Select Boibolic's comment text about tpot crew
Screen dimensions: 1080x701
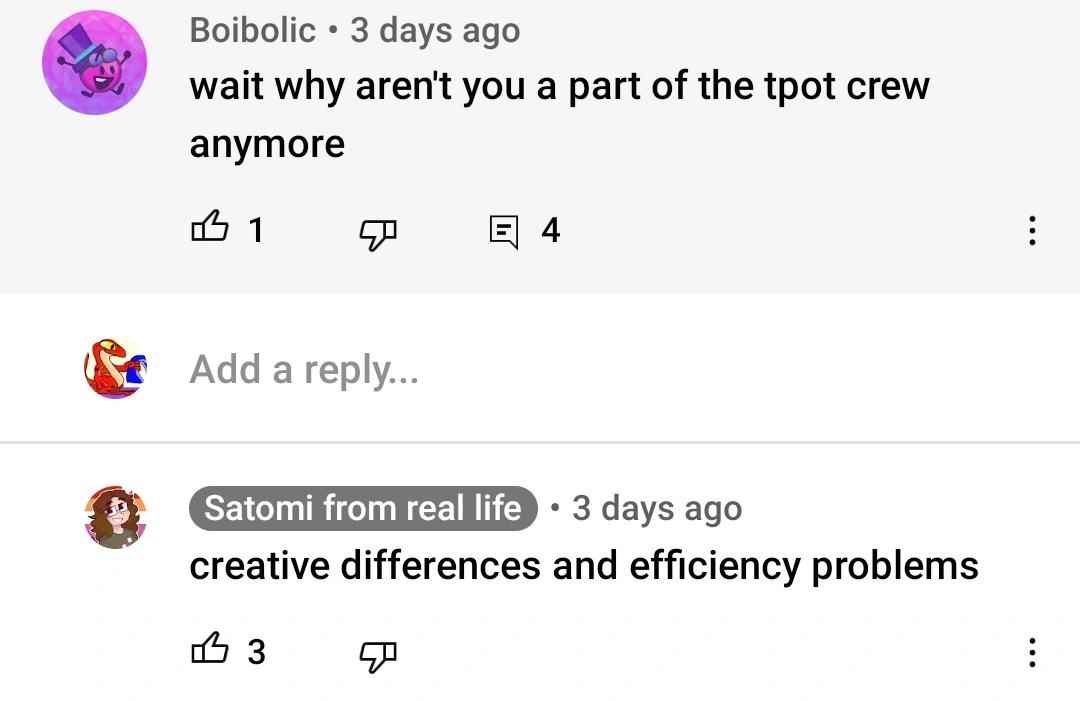tap(559, 114)
